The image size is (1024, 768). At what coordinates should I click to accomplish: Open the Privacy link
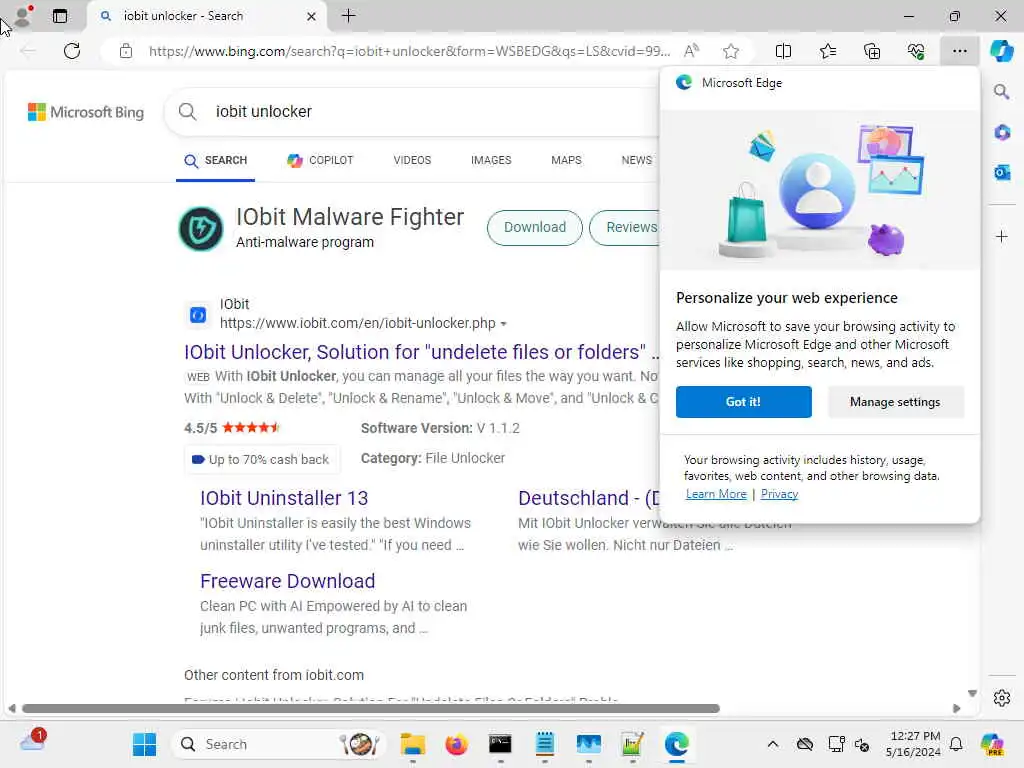(x=779, y=494)
